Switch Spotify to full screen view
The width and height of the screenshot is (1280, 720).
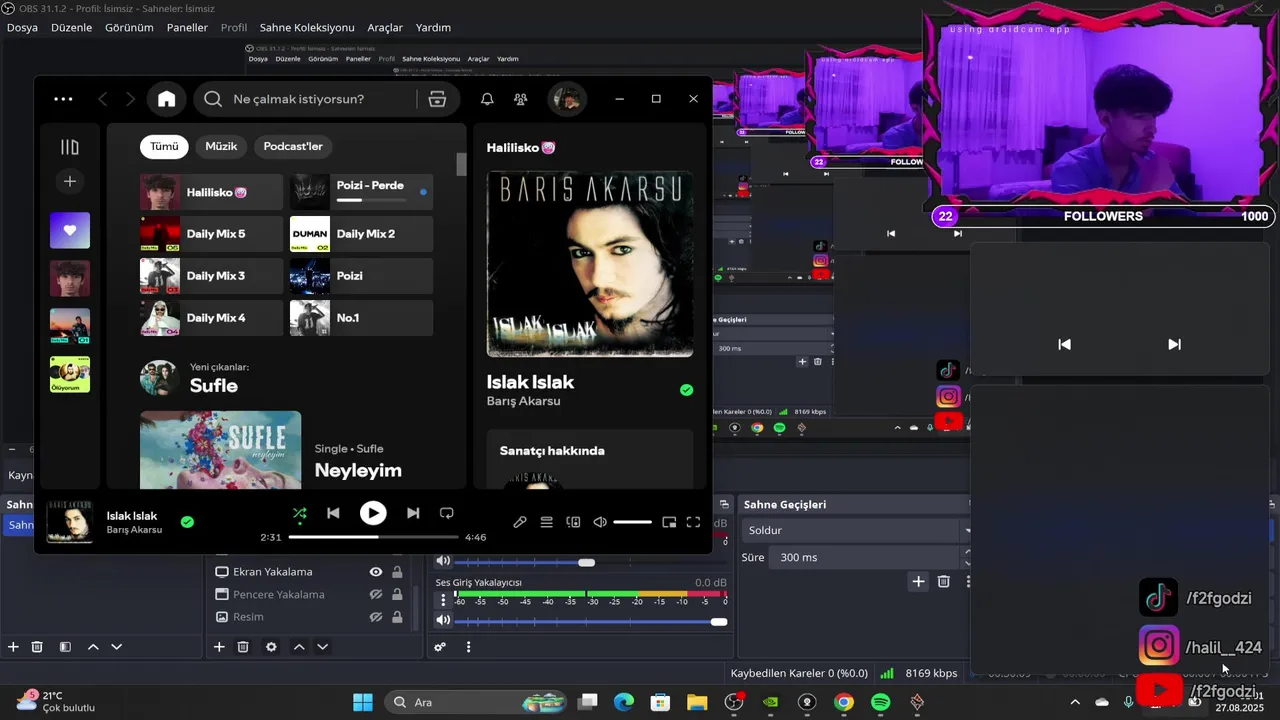pyautogui.click(x=693, y=522)
